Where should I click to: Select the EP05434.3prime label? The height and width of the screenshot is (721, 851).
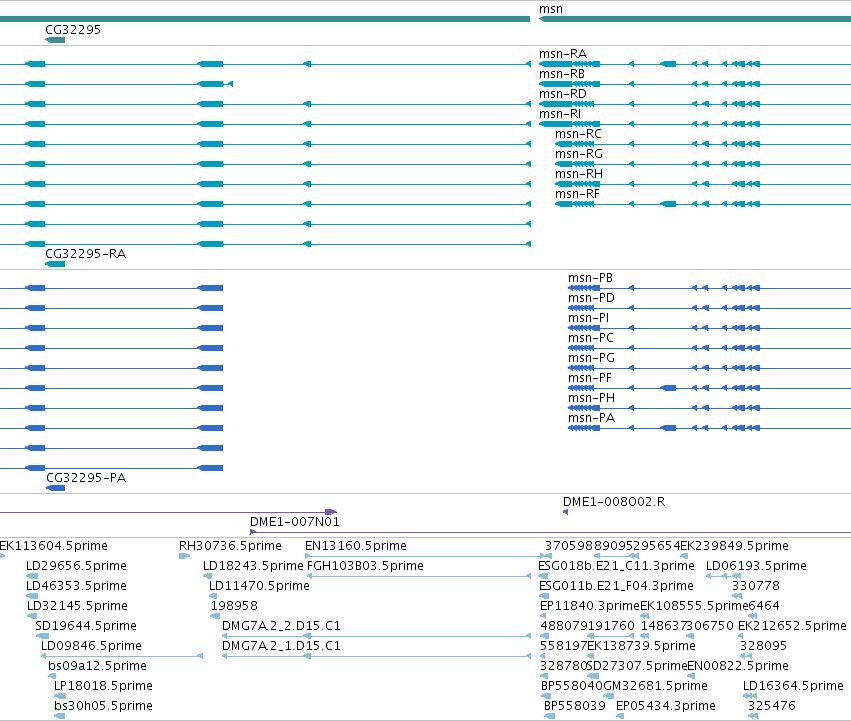tap(666, 707)
